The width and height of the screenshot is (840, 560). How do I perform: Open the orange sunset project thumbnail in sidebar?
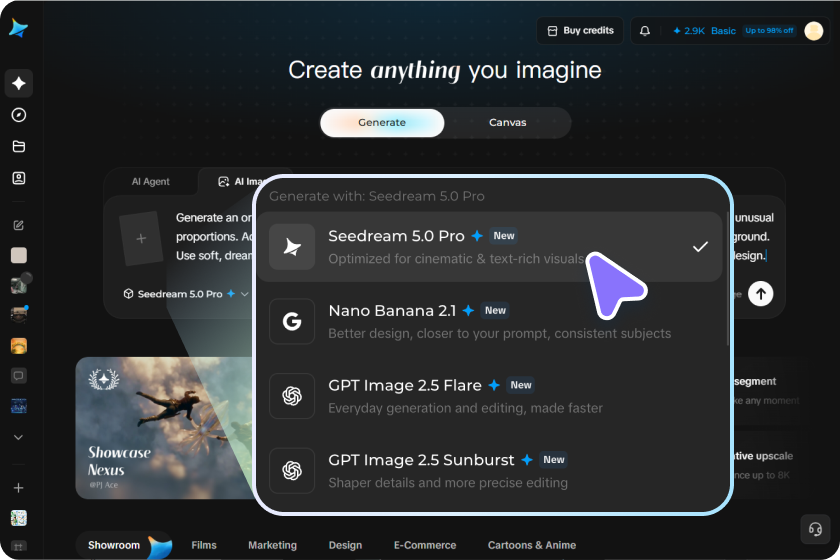coord(19,346)
